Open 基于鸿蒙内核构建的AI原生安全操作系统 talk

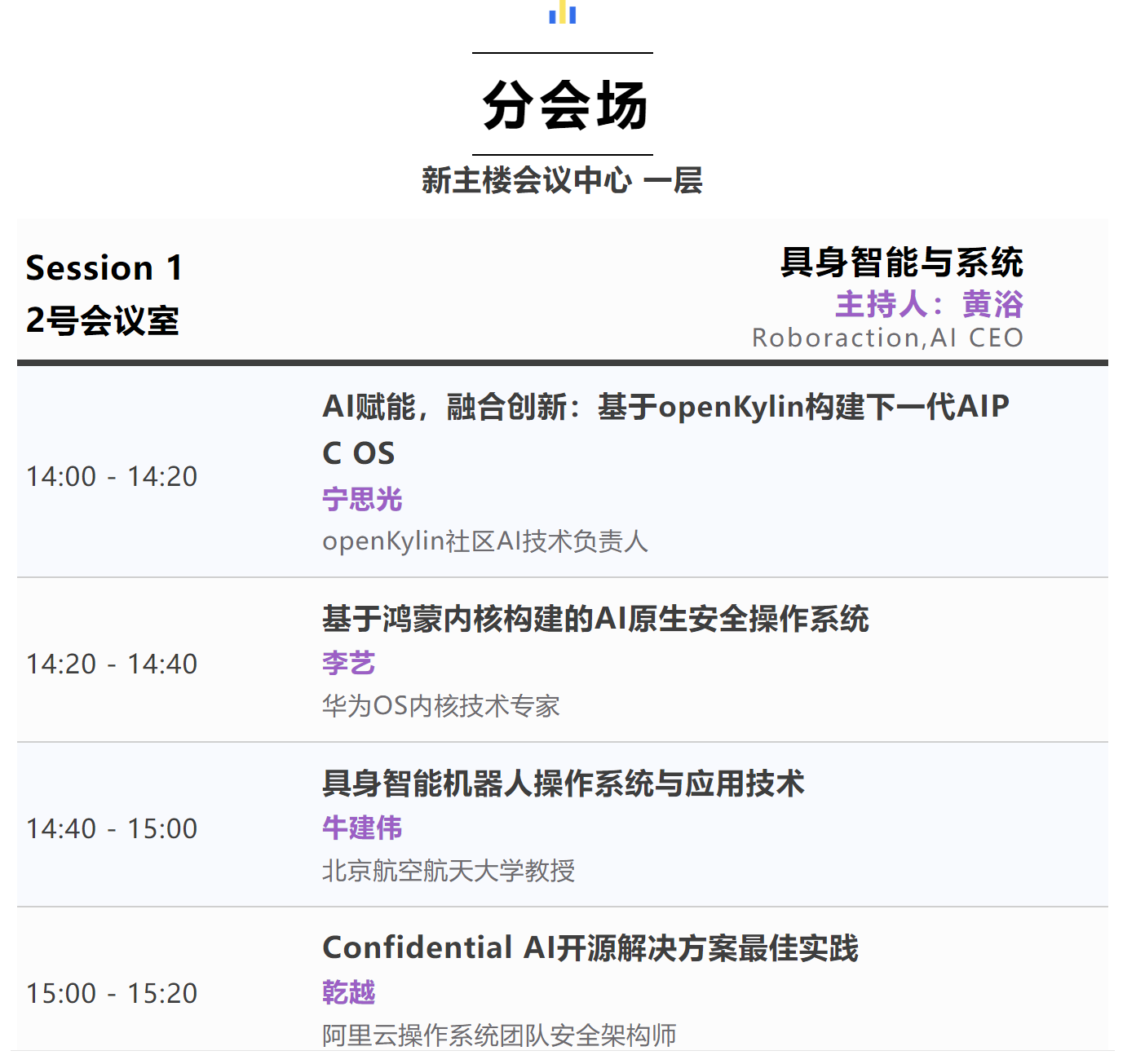[x=595, y=619]
